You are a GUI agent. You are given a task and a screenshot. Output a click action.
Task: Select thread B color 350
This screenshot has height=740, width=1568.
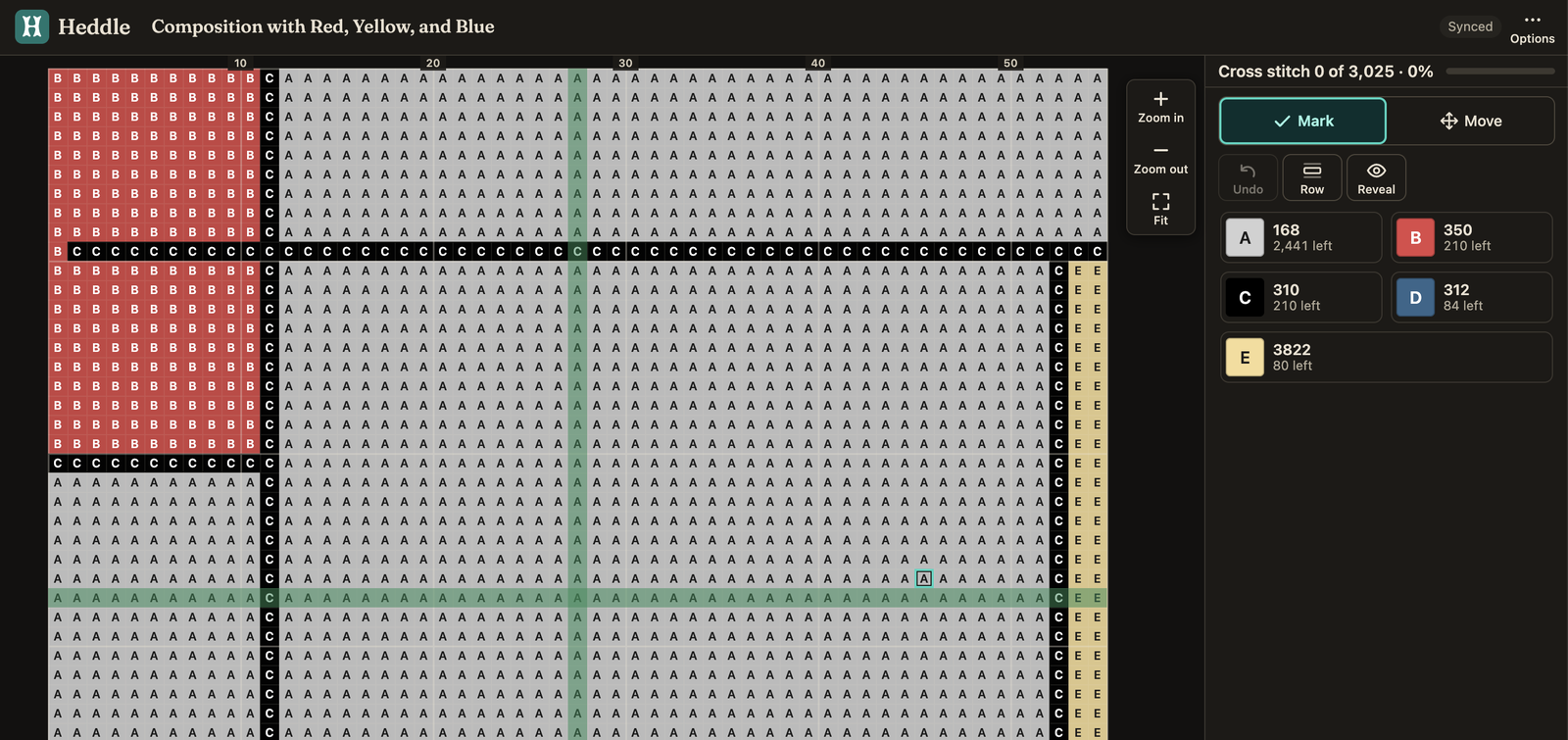click(x=1471, y=237)
